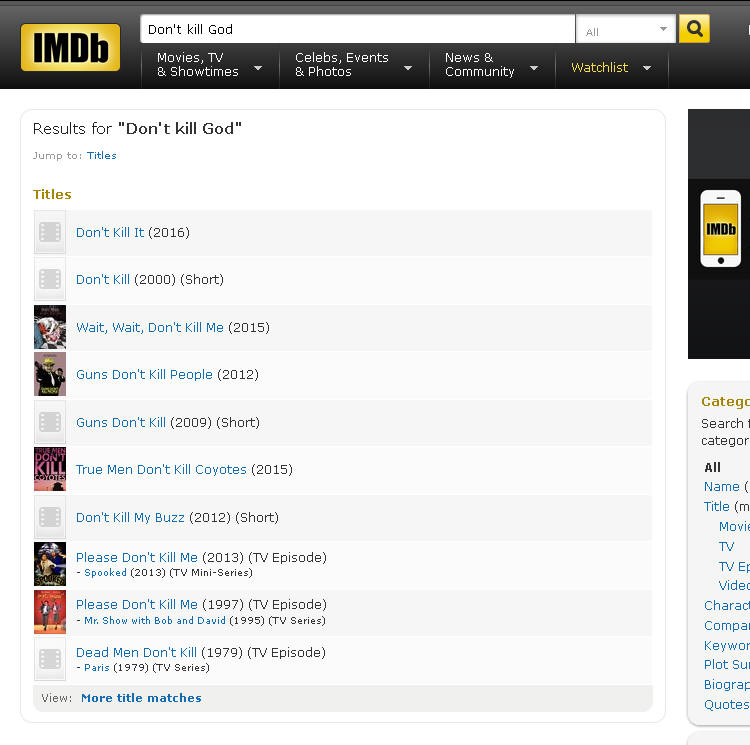Expand Celebs, Events & Photos menu
Viewport: 750px width, 745px height.
tap(353, 65)
